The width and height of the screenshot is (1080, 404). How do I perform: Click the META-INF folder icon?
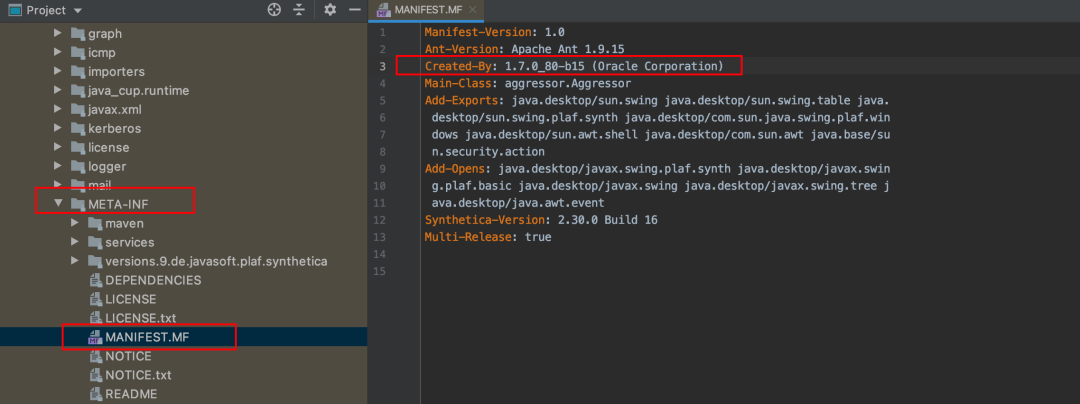click(77, 204)
